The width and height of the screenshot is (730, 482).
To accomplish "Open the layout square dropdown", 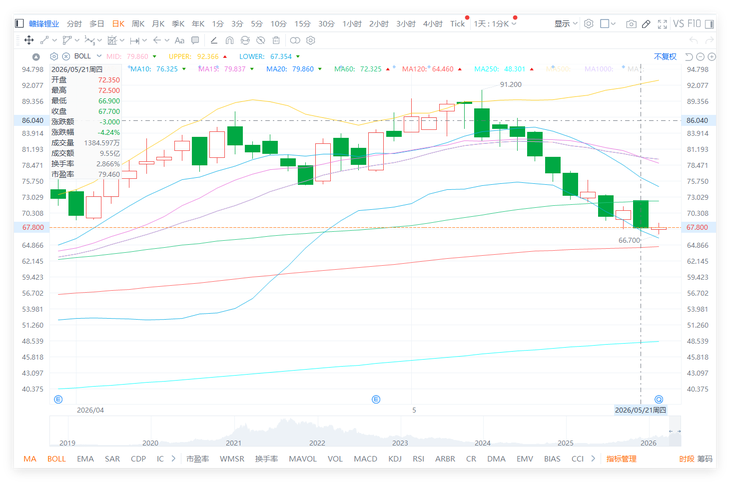I will click(x=608, y=23).
